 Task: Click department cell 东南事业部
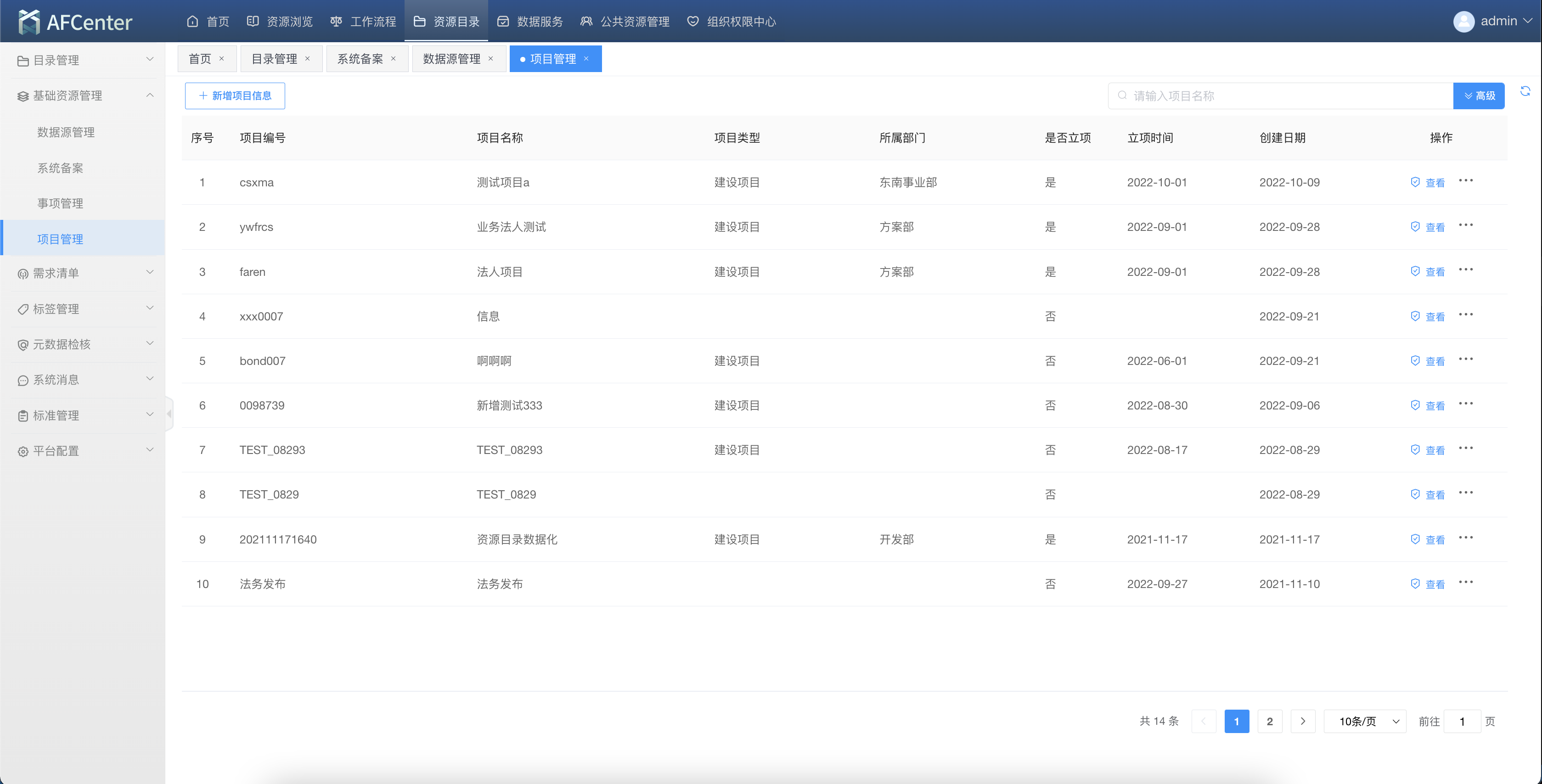tap(908, 183)
